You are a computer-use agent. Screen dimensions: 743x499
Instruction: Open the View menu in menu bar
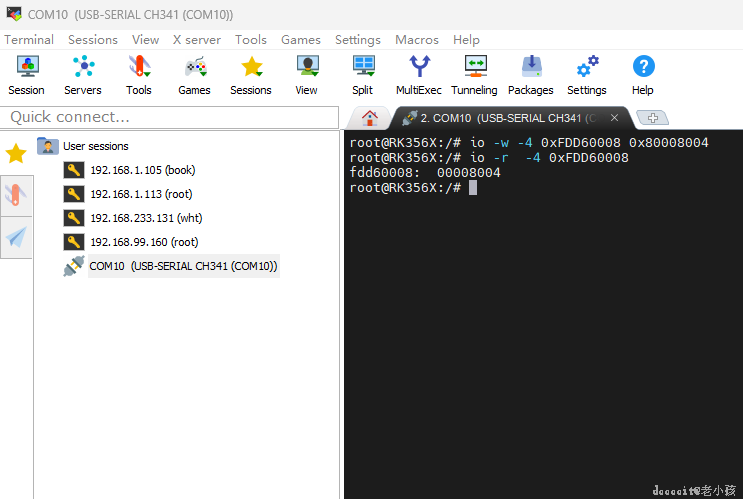[x=145, y=40]
